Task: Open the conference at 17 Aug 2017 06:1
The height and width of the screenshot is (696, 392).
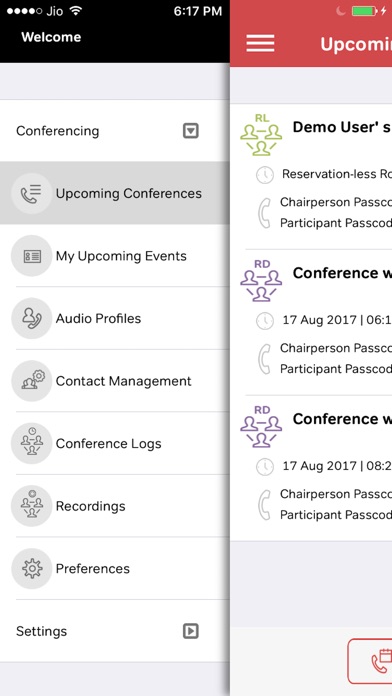Action: (x=311, y=322)
